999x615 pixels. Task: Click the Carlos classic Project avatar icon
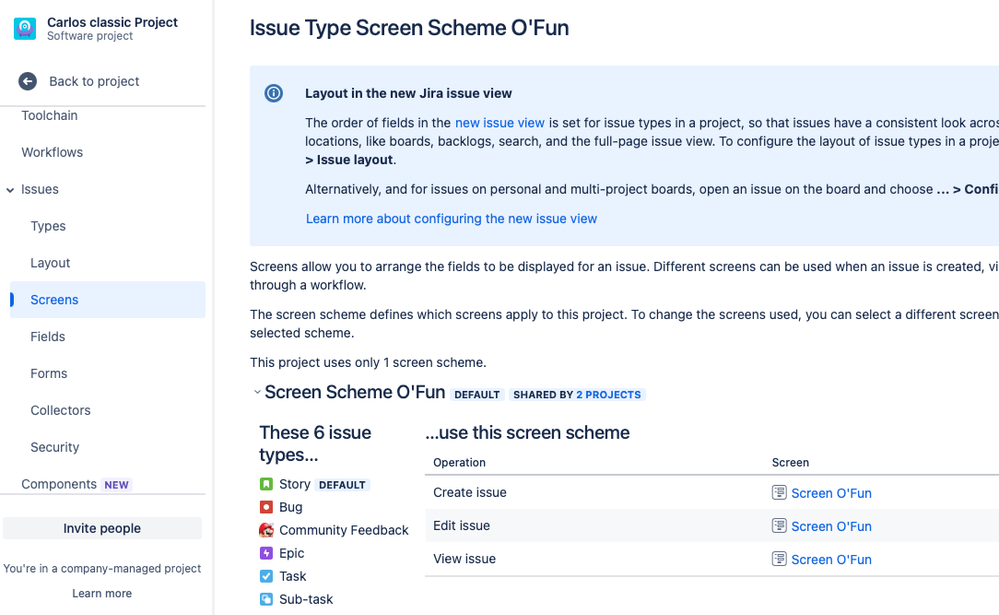pos(25,29)
